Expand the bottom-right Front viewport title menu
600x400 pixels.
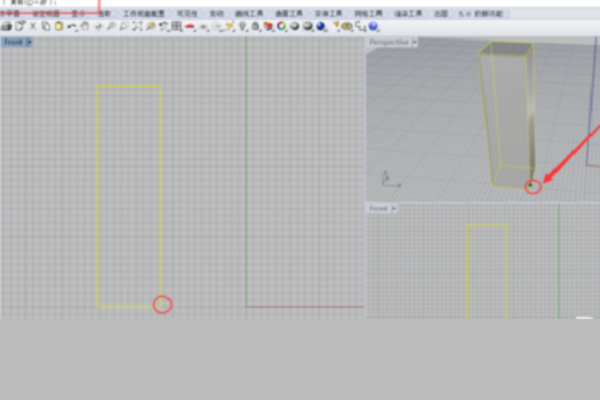[381, 208]
